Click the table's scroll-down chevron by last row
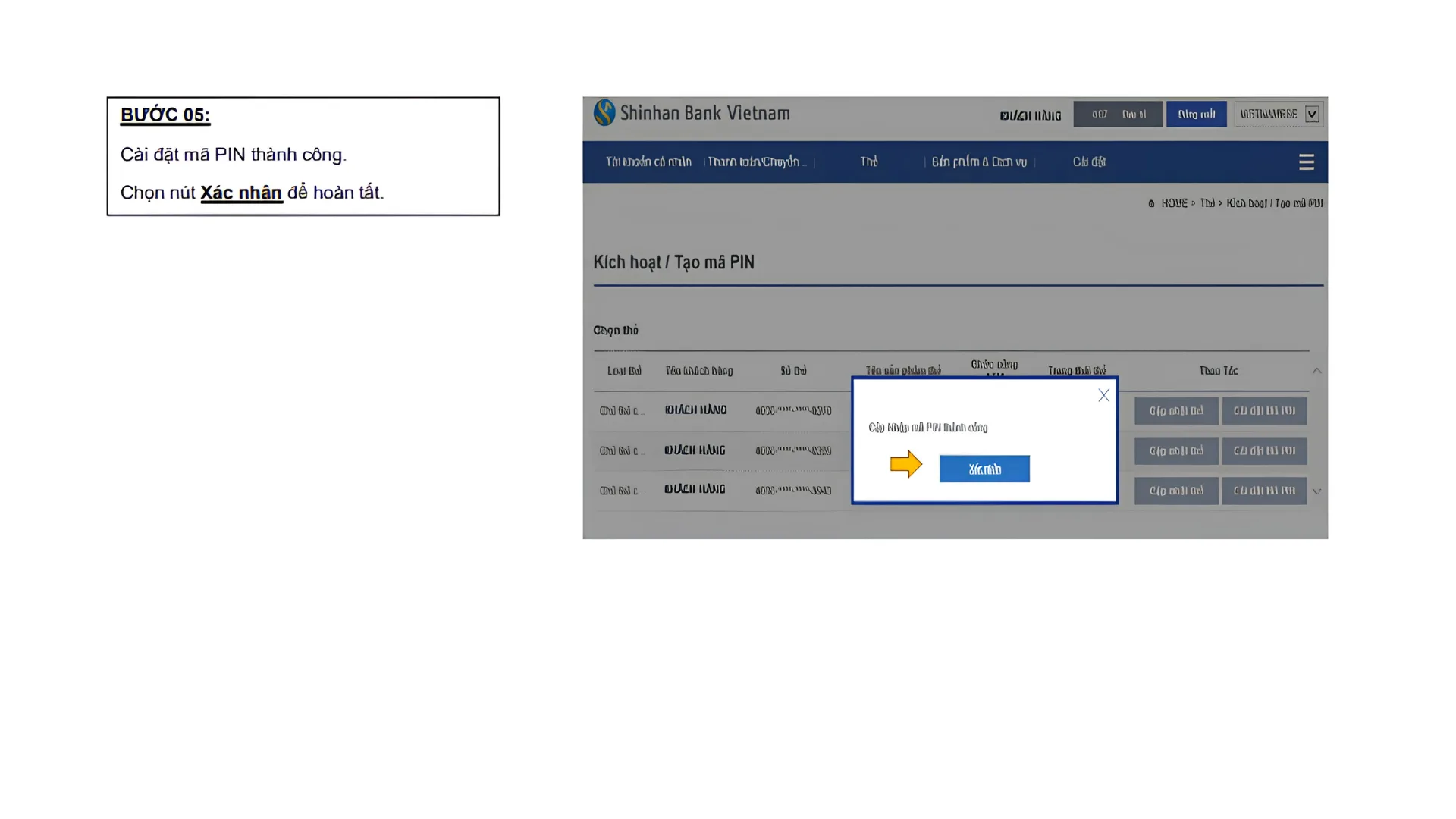Image resolution: width=1456 pixels, height=819 pixels. pos(1316,491)
